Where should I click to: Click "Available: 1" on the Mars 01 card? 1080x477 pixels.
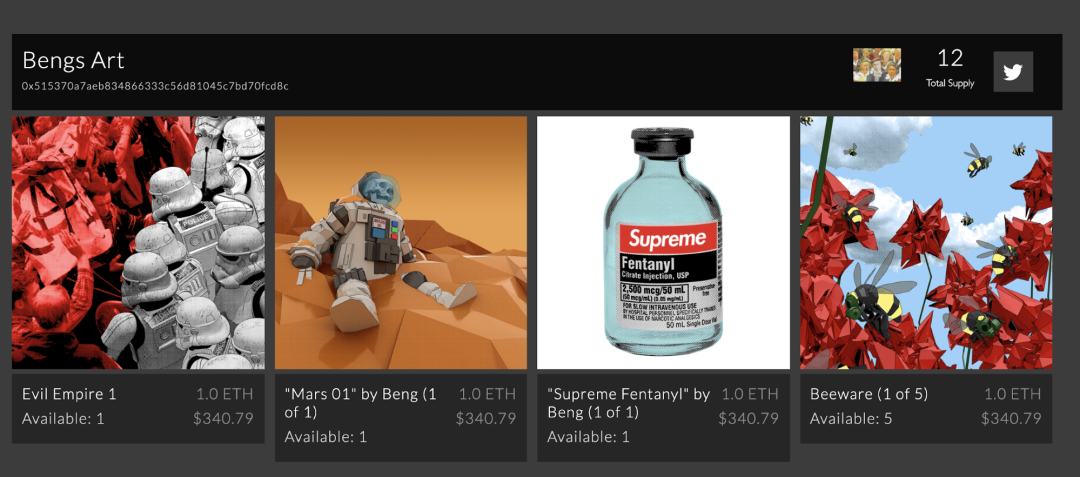[x=326, y=437]
